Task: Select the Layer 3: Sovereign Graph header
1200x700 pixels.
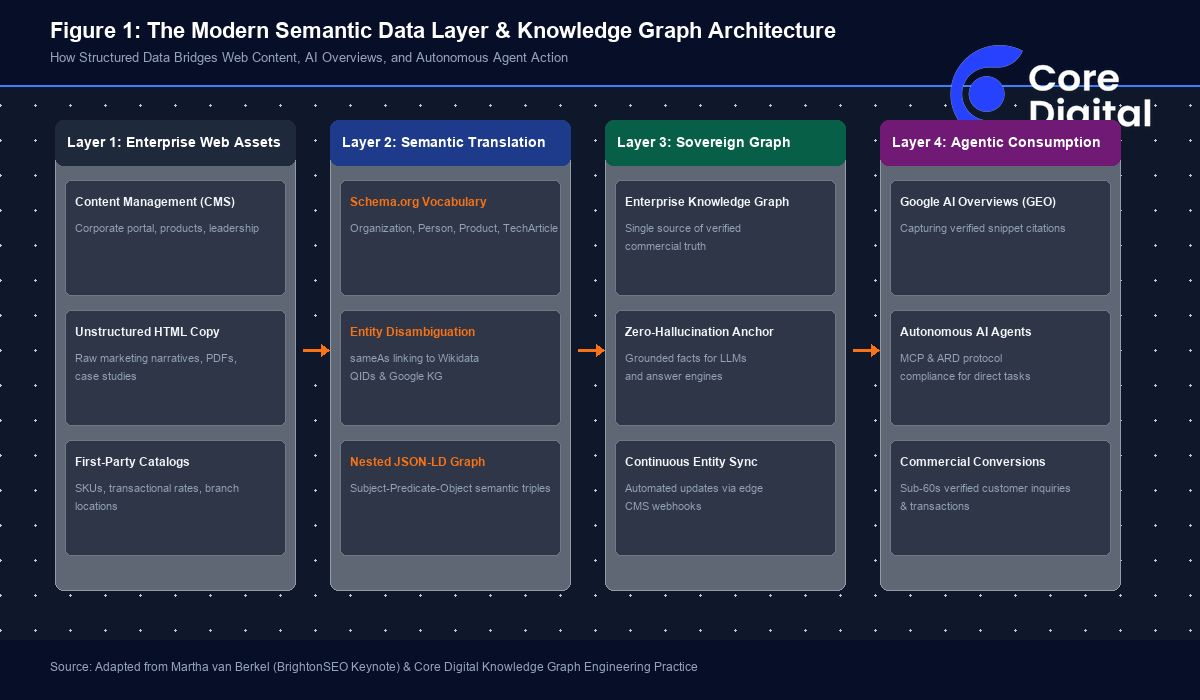Action: point(725,143)
